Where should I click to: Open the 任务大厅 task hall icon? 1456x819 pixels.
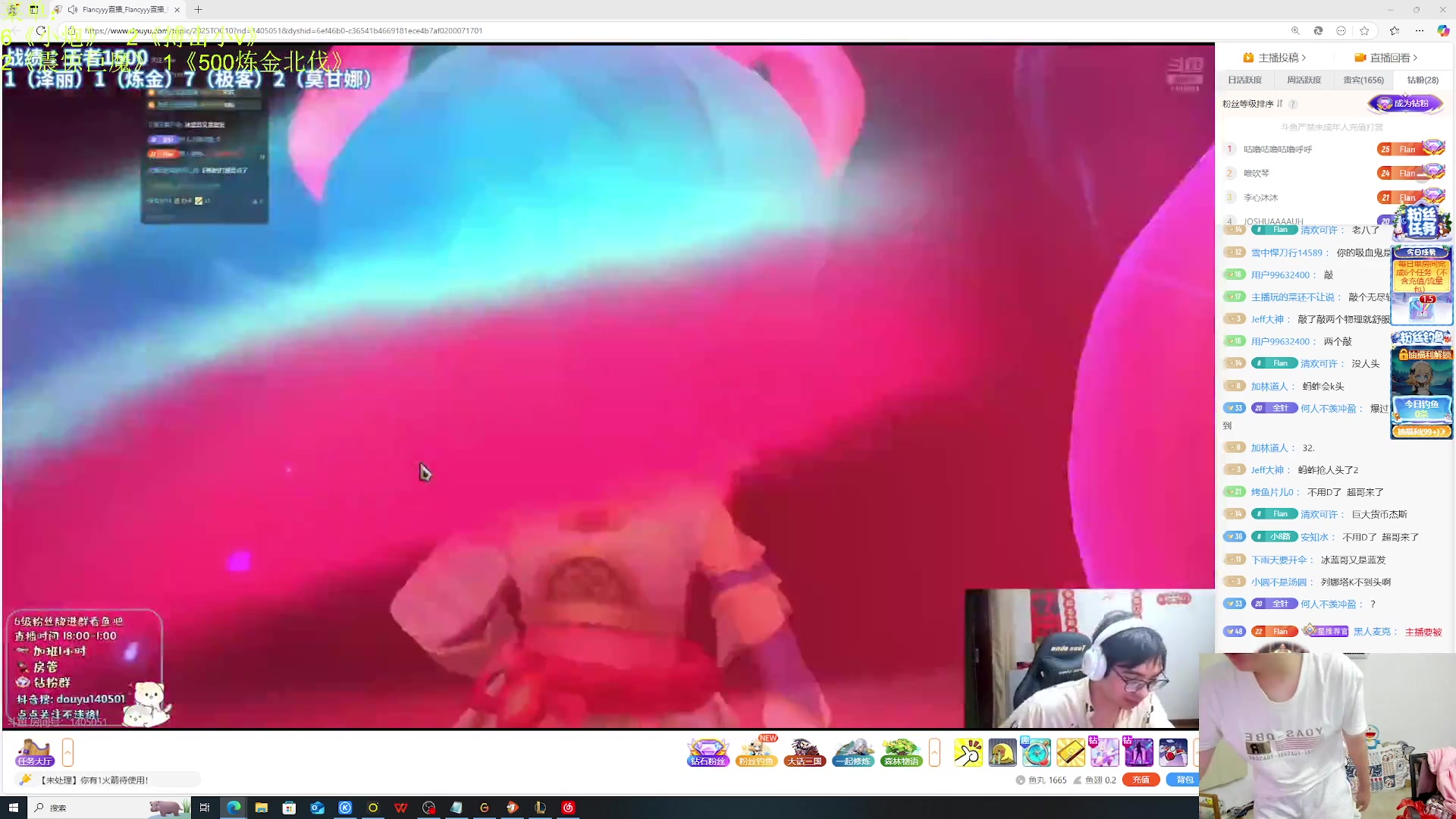[x=35, y=752]
